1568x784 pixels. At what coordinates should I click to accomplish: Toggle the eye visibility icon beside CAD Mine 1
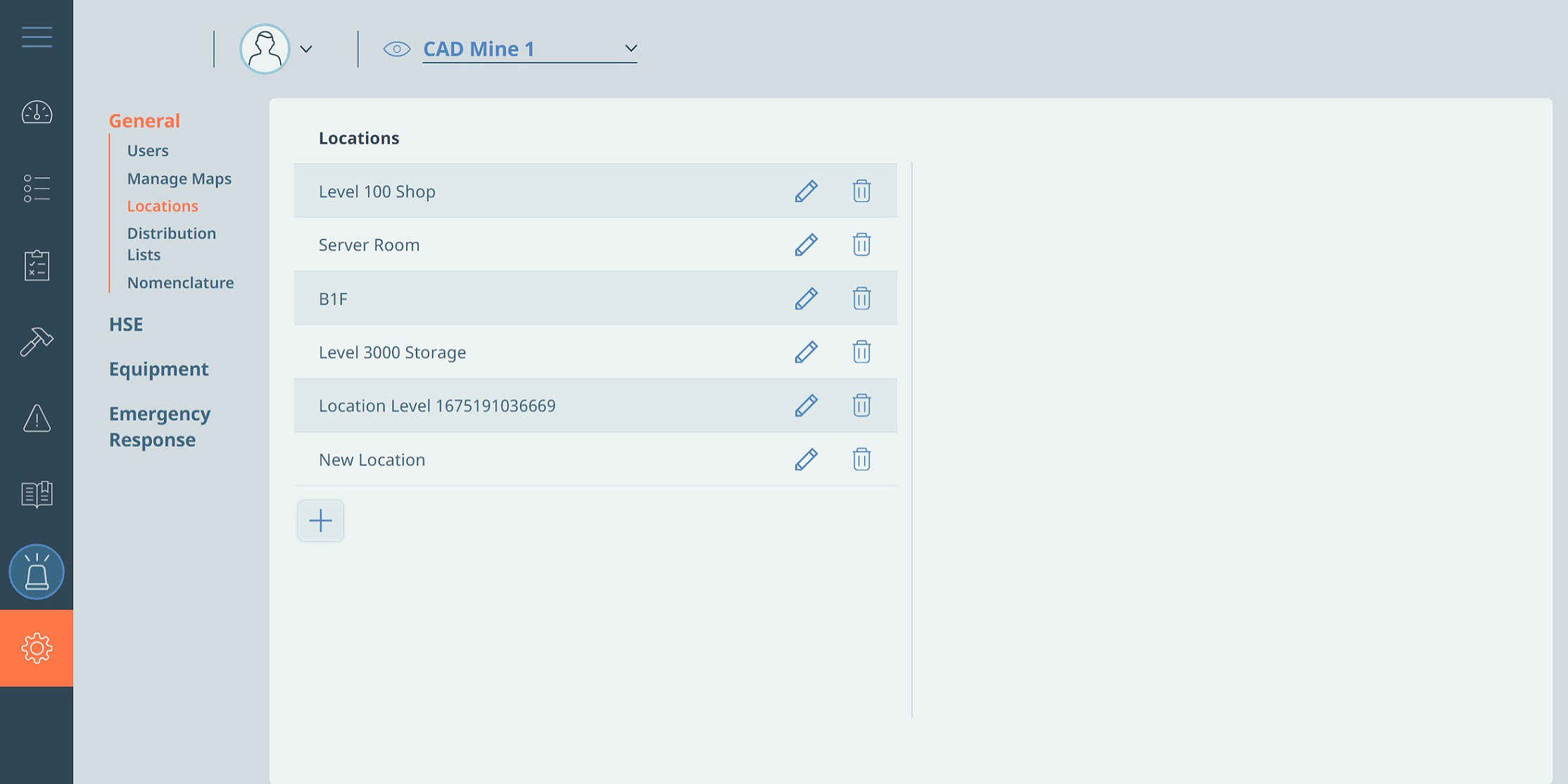[x=398, y=49]
